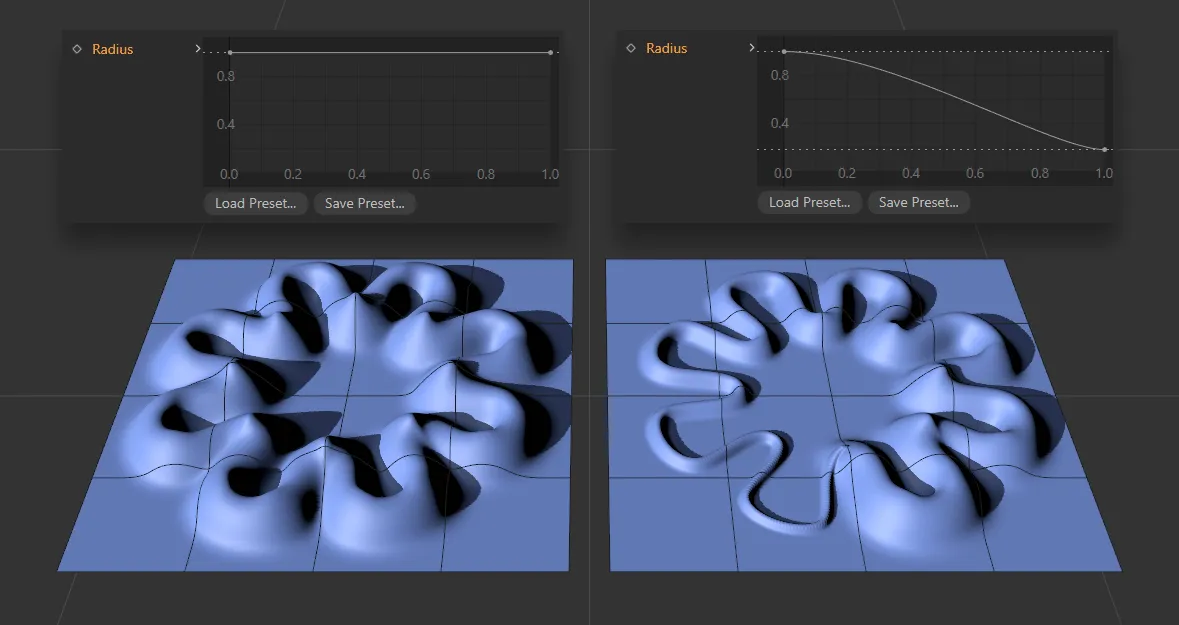The image size is (1179, 625).
Task: Select the left Radius channel label
Action: click(112, 48)
